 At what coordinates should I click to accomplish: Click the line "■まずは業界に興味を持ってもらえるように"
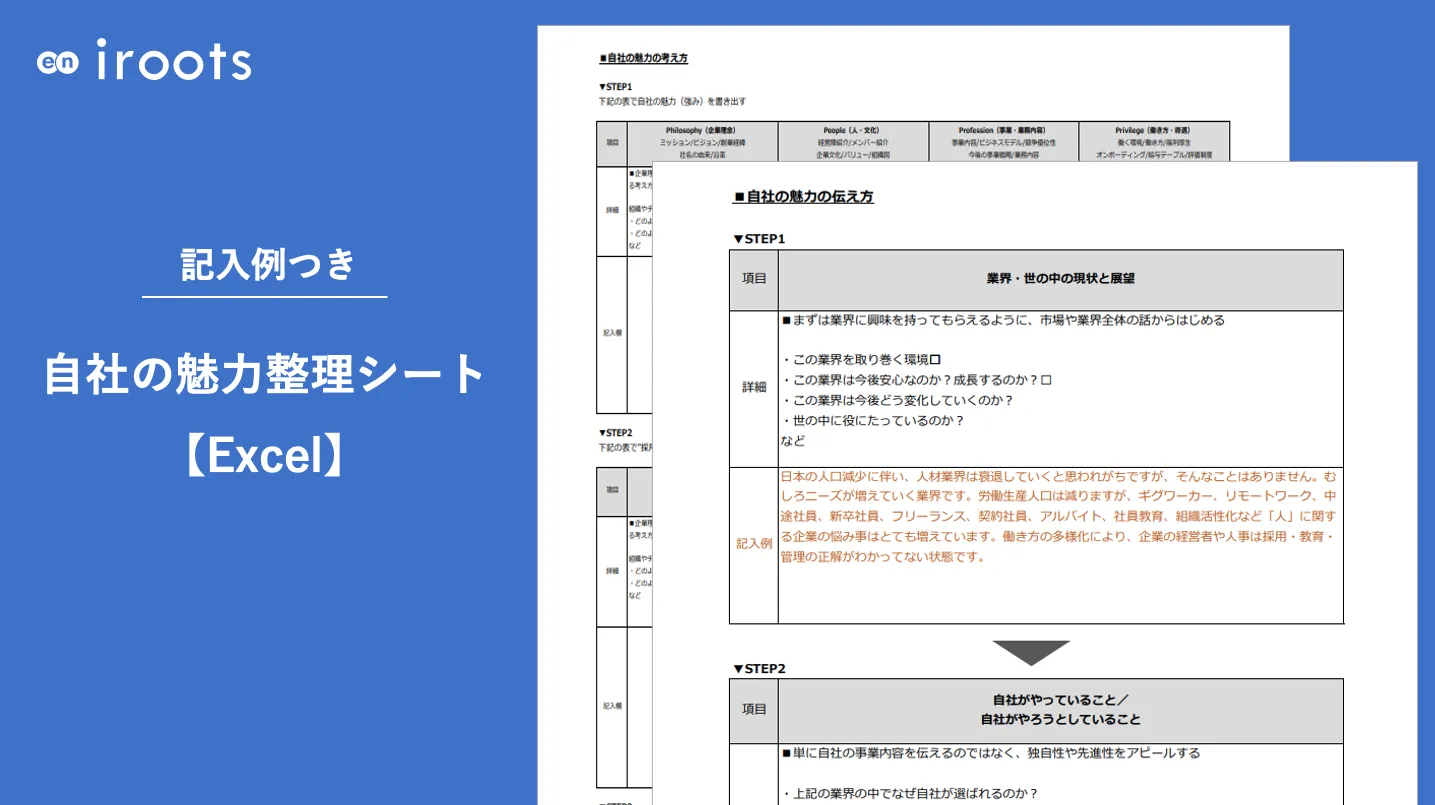click(1003, 321)
